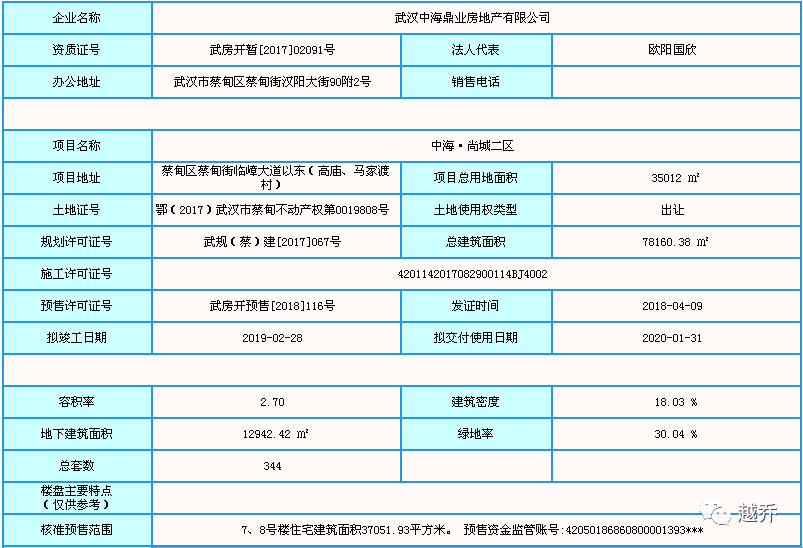Screen dimensions: 803x548
Task: Select issue date 2018-04-09
Action: (672, 306)
